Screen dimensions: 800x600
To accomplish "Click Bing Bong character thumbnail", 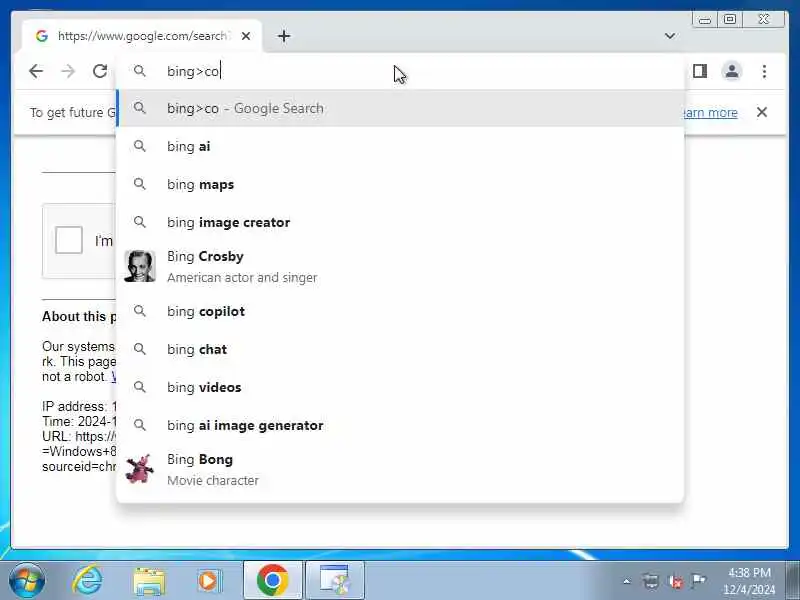I will tap(140, 468).
